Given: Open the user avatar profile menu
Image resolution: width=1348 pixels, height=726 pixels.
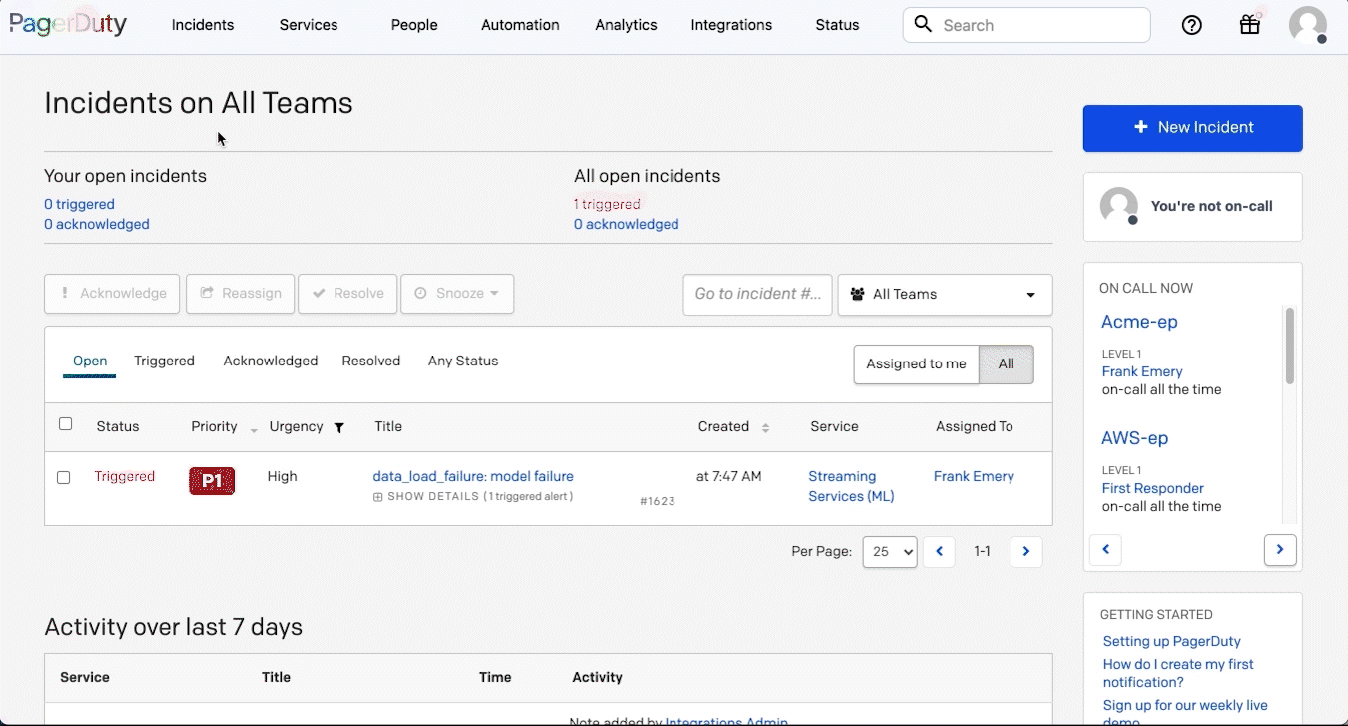Looking at the screenshot, I should [1308, 25].
